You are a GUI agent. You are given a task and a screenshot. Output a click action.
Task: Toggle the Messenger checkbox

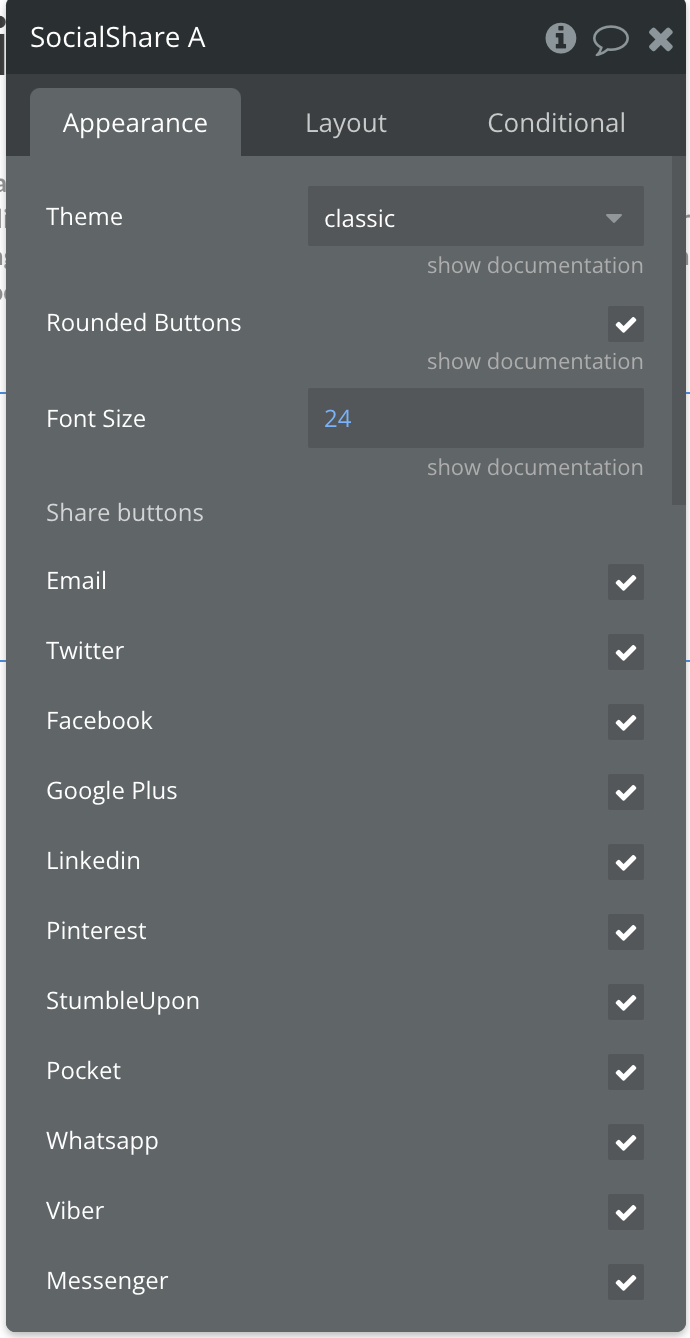point(626,1282)
